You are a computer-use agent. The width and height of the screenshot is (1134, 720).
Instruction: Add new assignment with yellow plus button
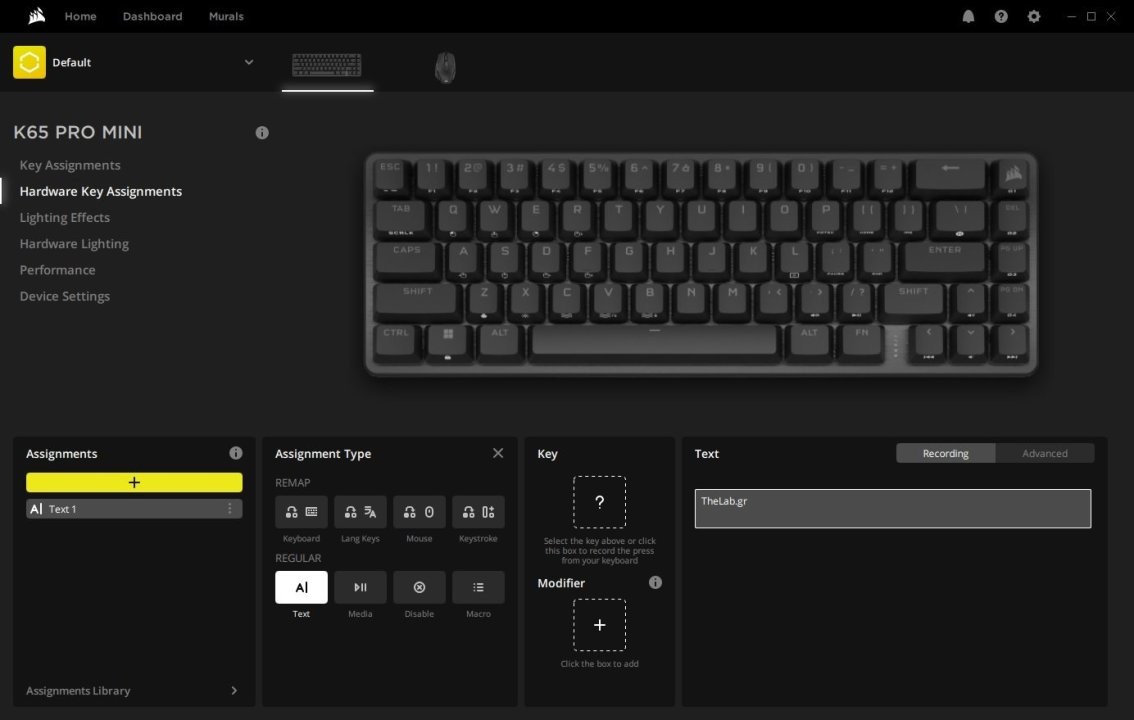134,482
